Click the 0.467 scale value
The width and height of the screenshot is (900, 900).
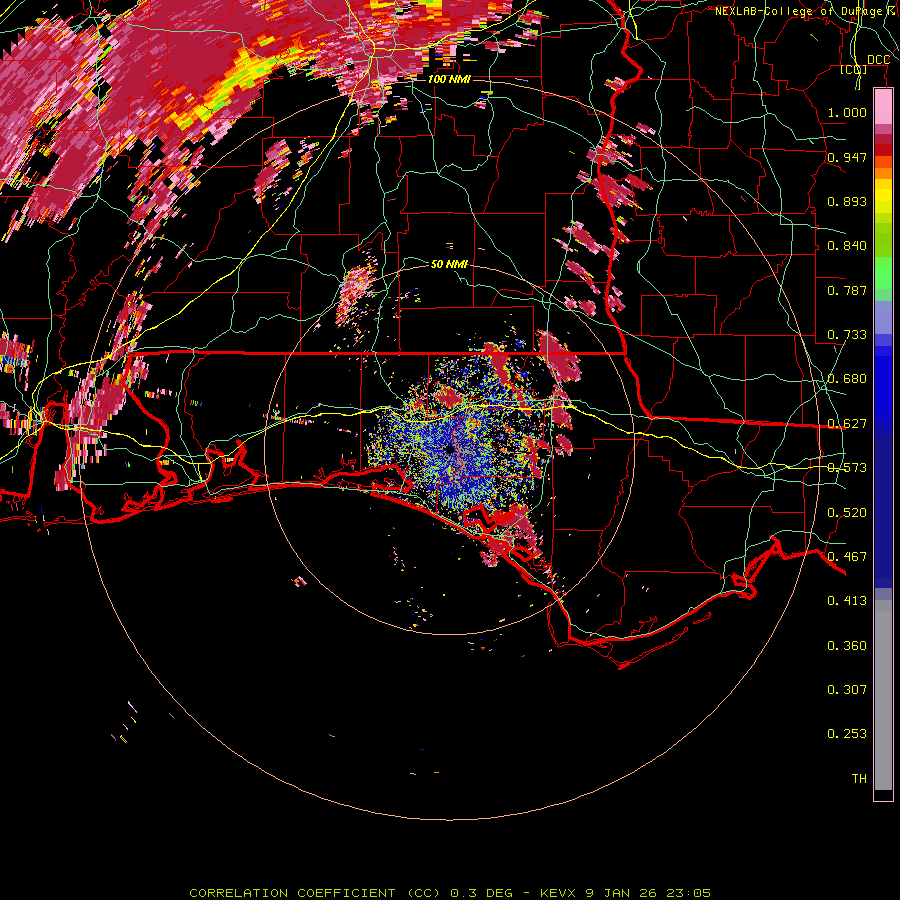pos(847,556)
